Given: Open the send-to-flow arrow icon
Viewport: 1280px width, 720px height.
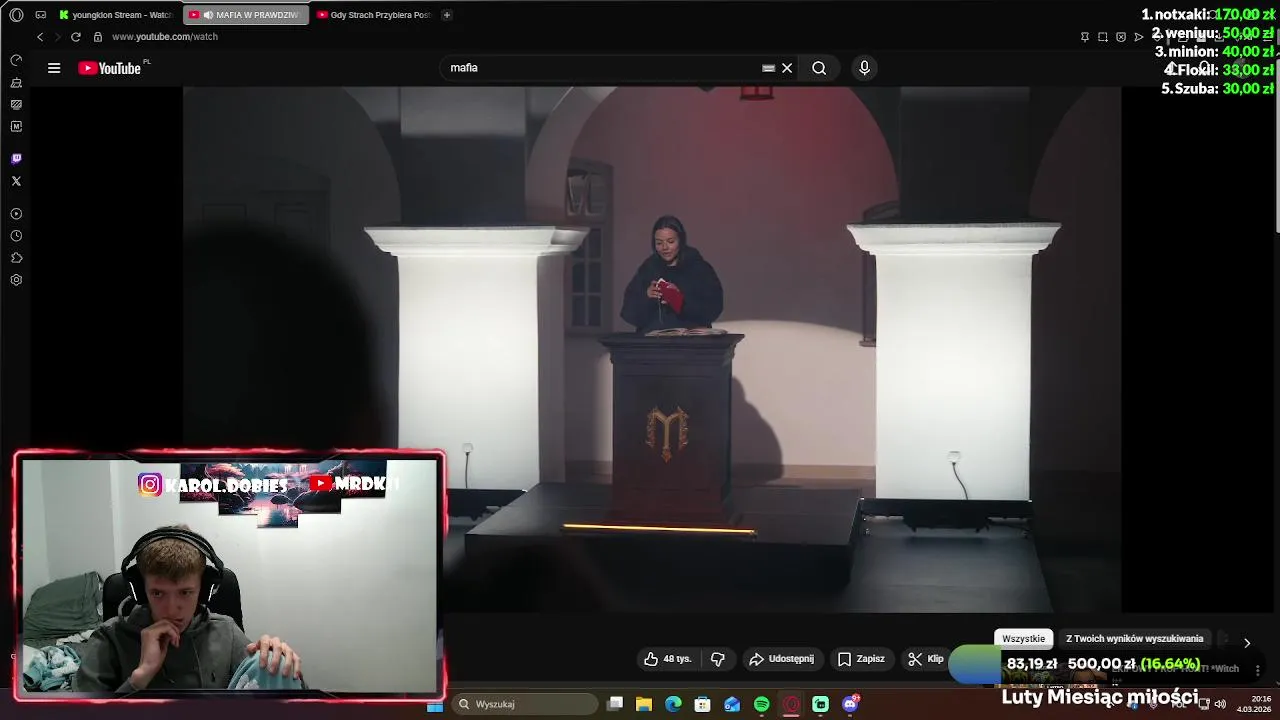Looking at the screenshot, I should 1139,37.
